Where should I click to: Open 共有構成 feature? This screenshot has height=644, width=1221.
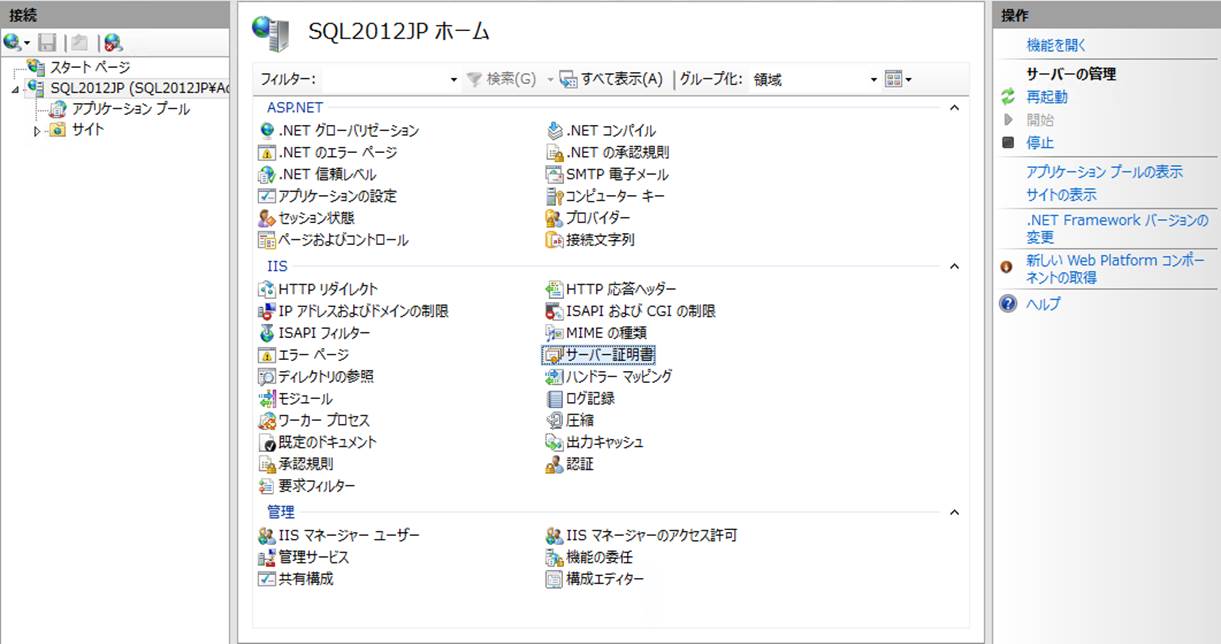pos(296,579)
